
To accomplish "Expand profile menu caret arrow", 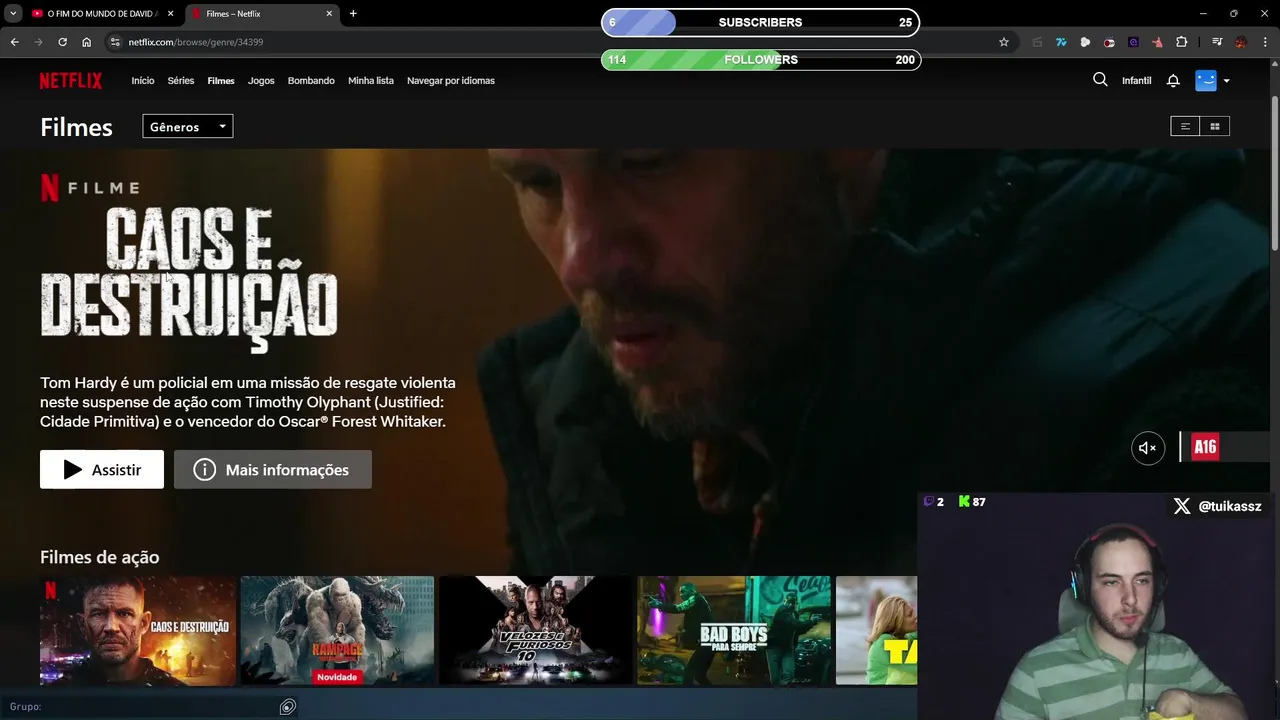I will tap(1227, 81).
